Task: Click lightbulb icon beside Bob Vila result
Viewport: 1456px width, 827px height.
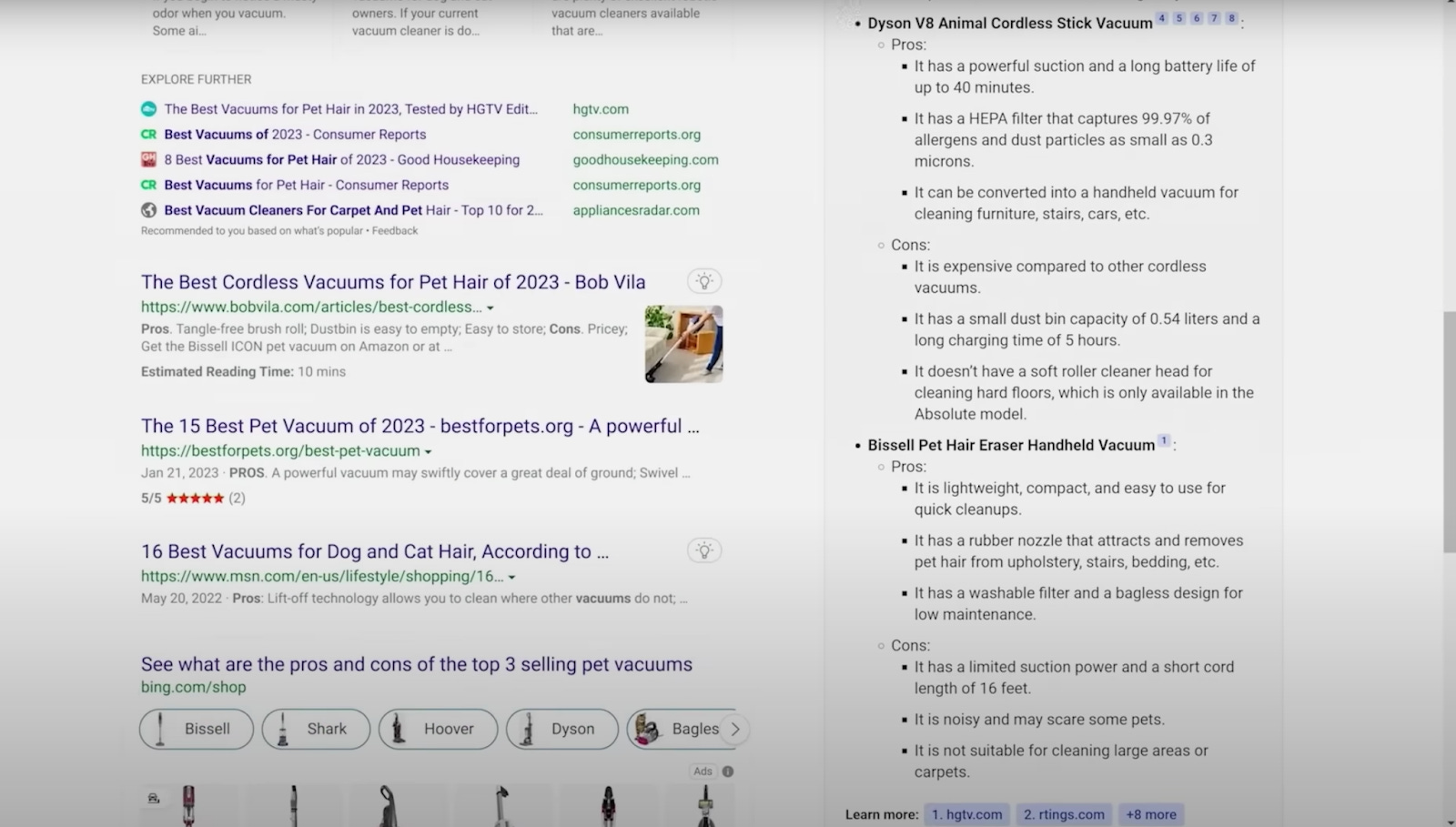Action: click(x=704, y=281)
